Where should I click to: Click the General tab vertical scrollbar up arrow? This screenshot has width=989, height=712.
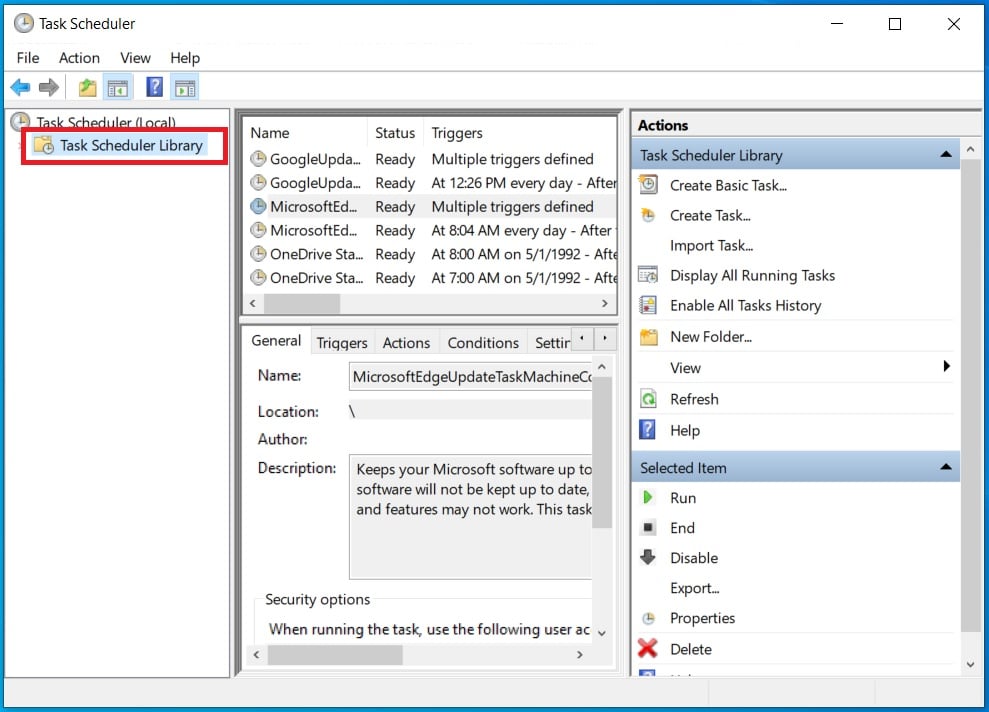pyautogui.click(x=602, y=367)
